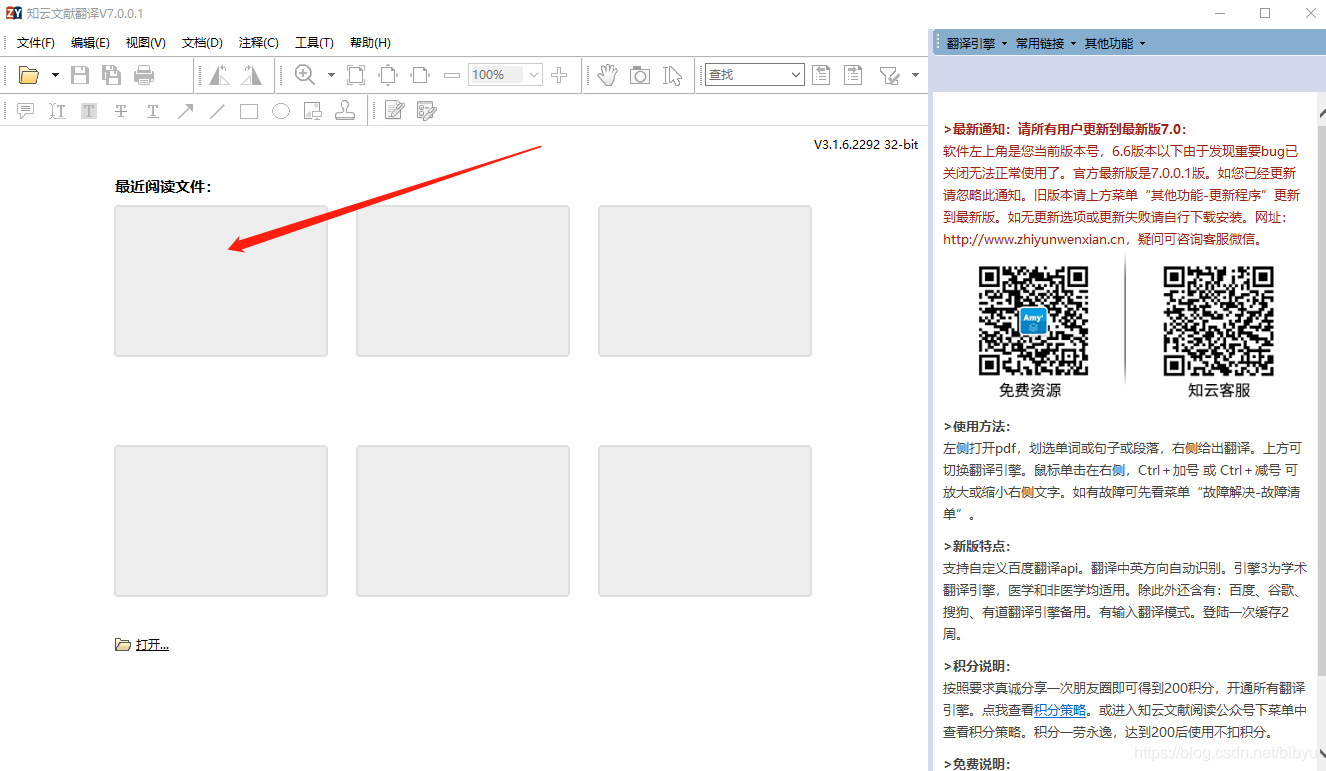Click the 打开... link
Image resolution: width=1326 pixels, height=771 pixels.
[151, 643]
